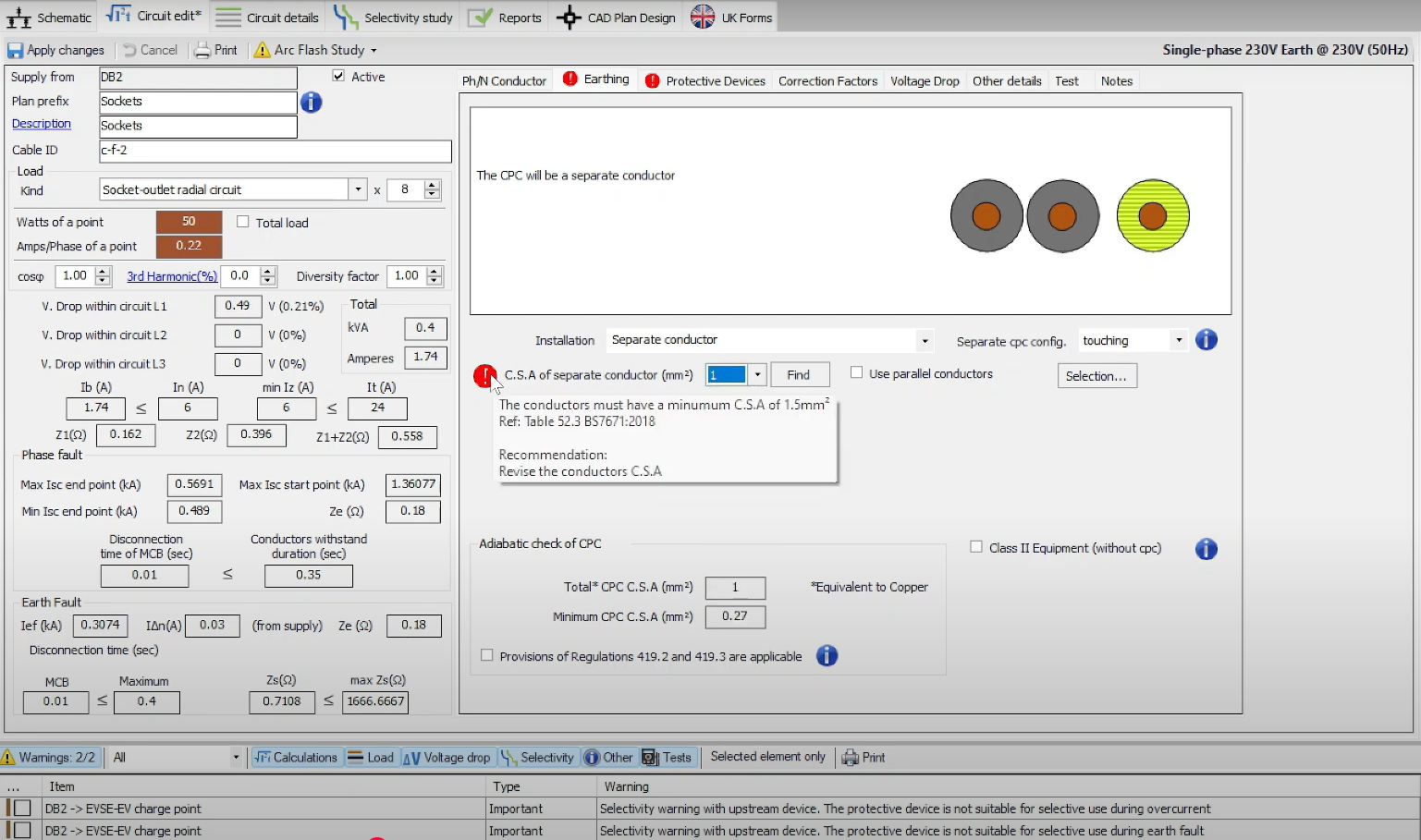Image resolution: width=1421 pixels, height=840 pixels.
Task: Open the Selectivity study view
Action: 394,17
